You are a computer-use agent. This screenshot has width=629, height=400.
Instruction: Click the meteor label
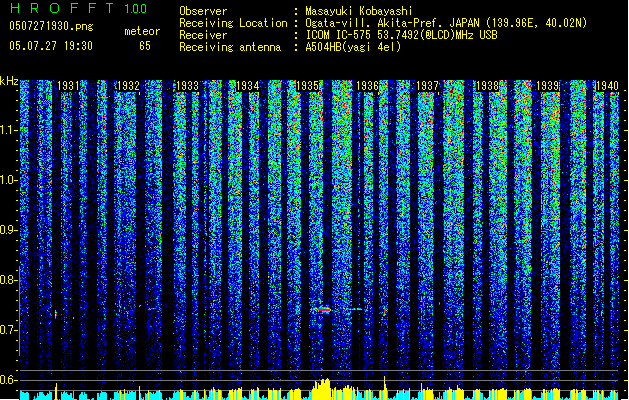tap(142, 31)
